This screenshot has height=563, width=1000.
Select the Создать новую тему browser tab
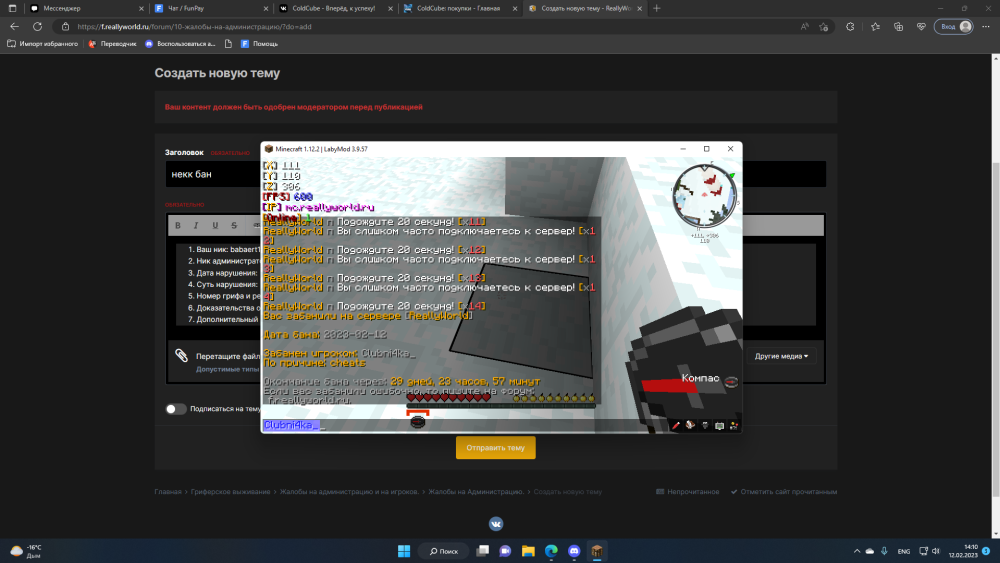(585, 8)
